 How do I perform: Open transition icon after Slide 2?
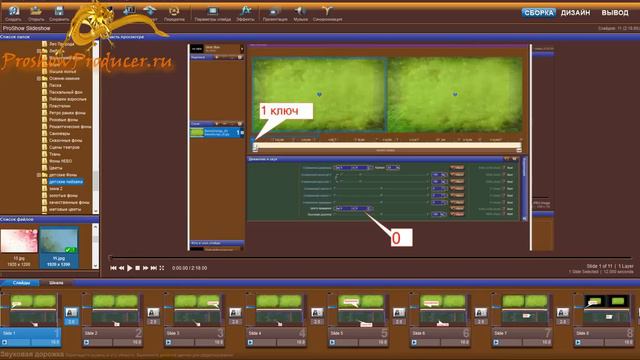(x=153, y=313)
